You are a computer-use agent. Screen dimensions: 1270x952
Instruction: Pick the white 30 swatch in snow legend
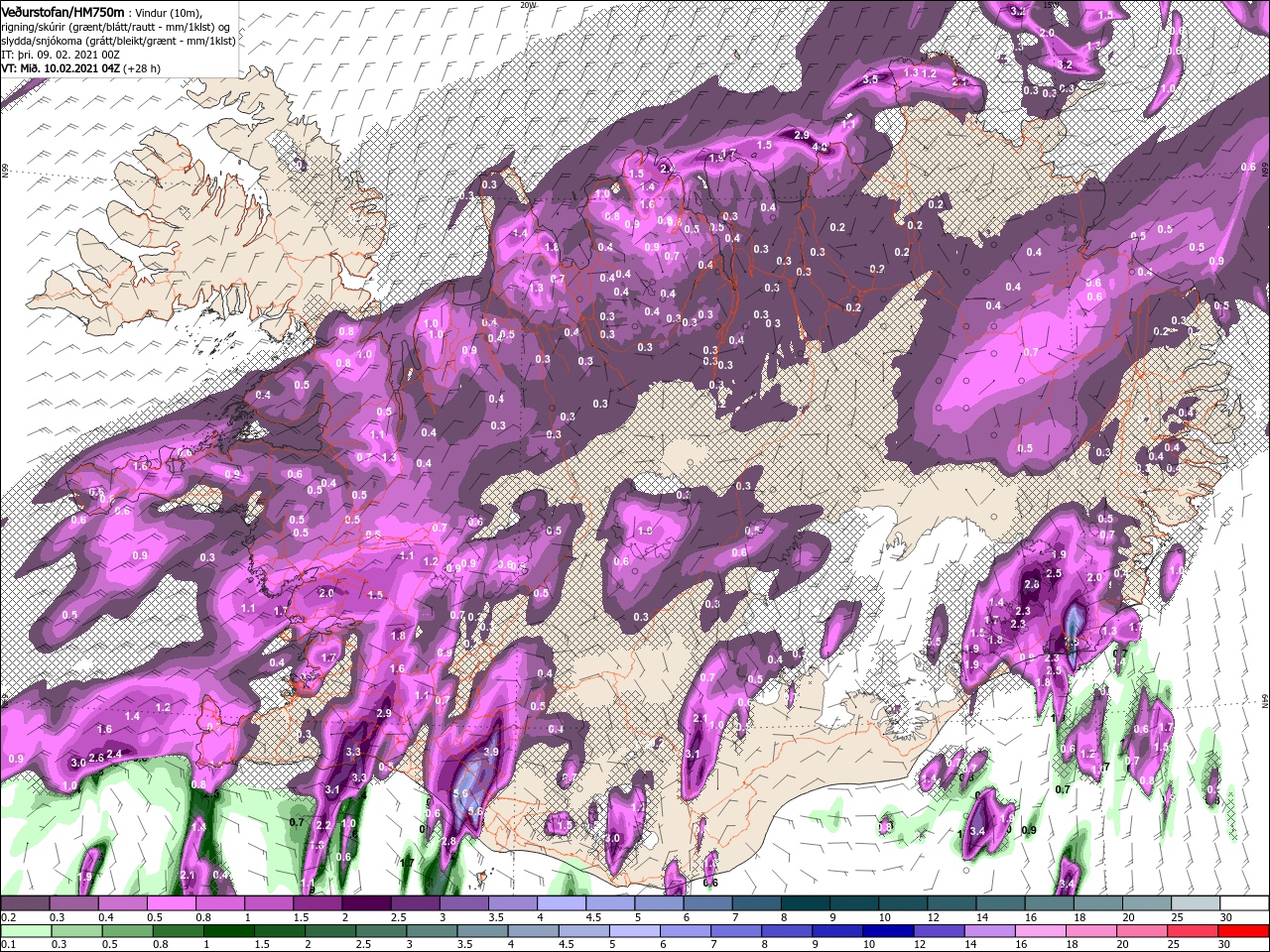[x=1243, y=903]
